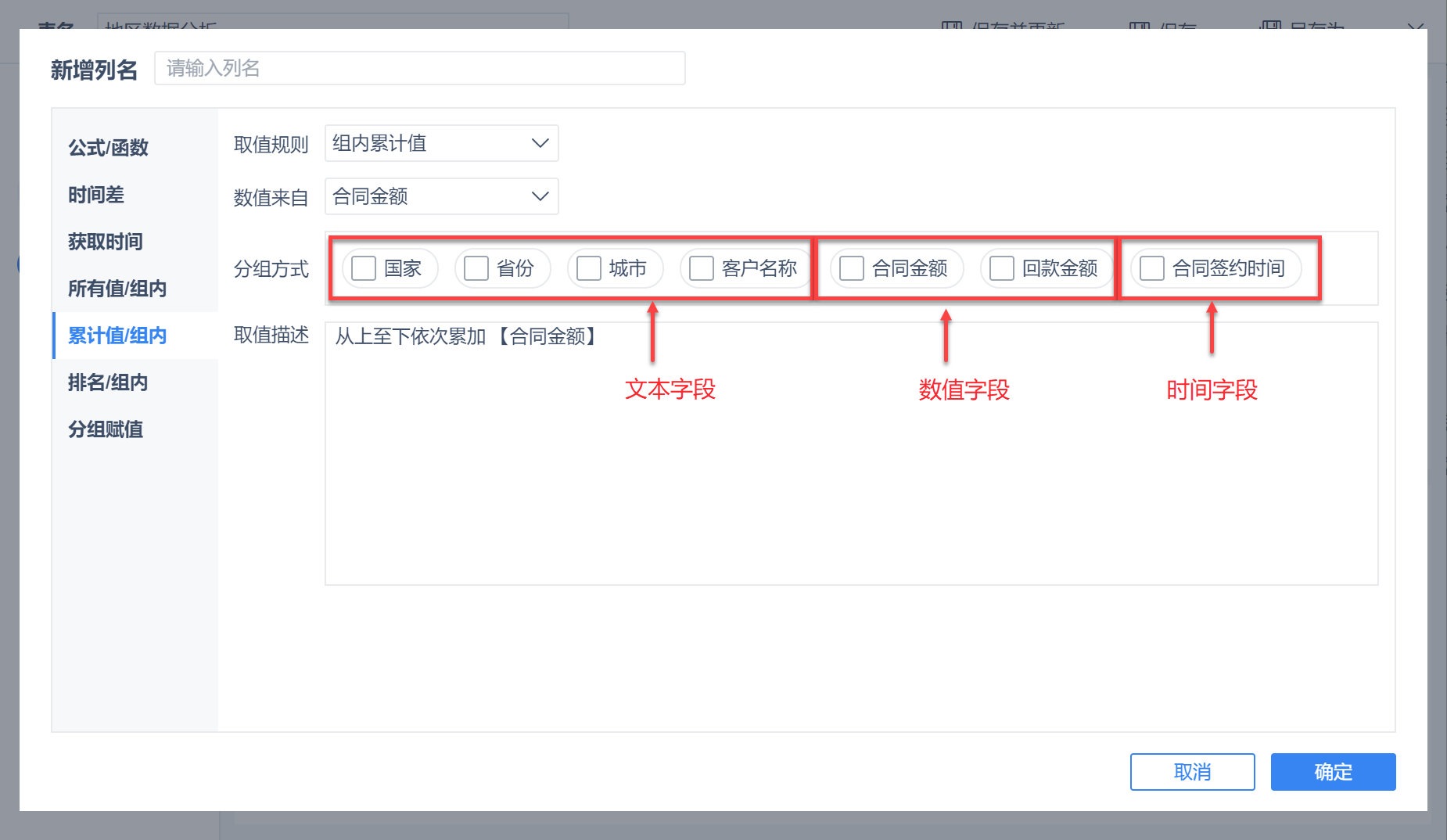The height and width of the screenshot is (840, 1447).
Task: Focus the 新增列名 input field
Action: coord(420,68)
